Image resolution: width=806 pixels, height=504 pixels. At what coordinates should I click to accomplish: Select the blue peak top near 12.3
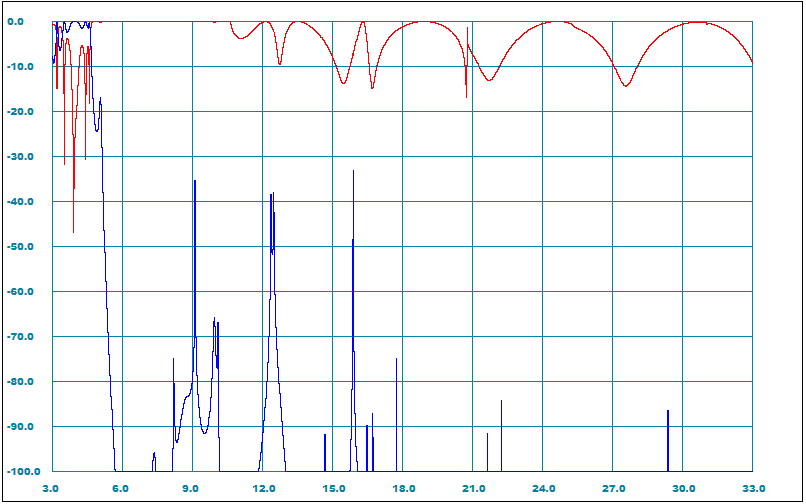pos(271,194)
